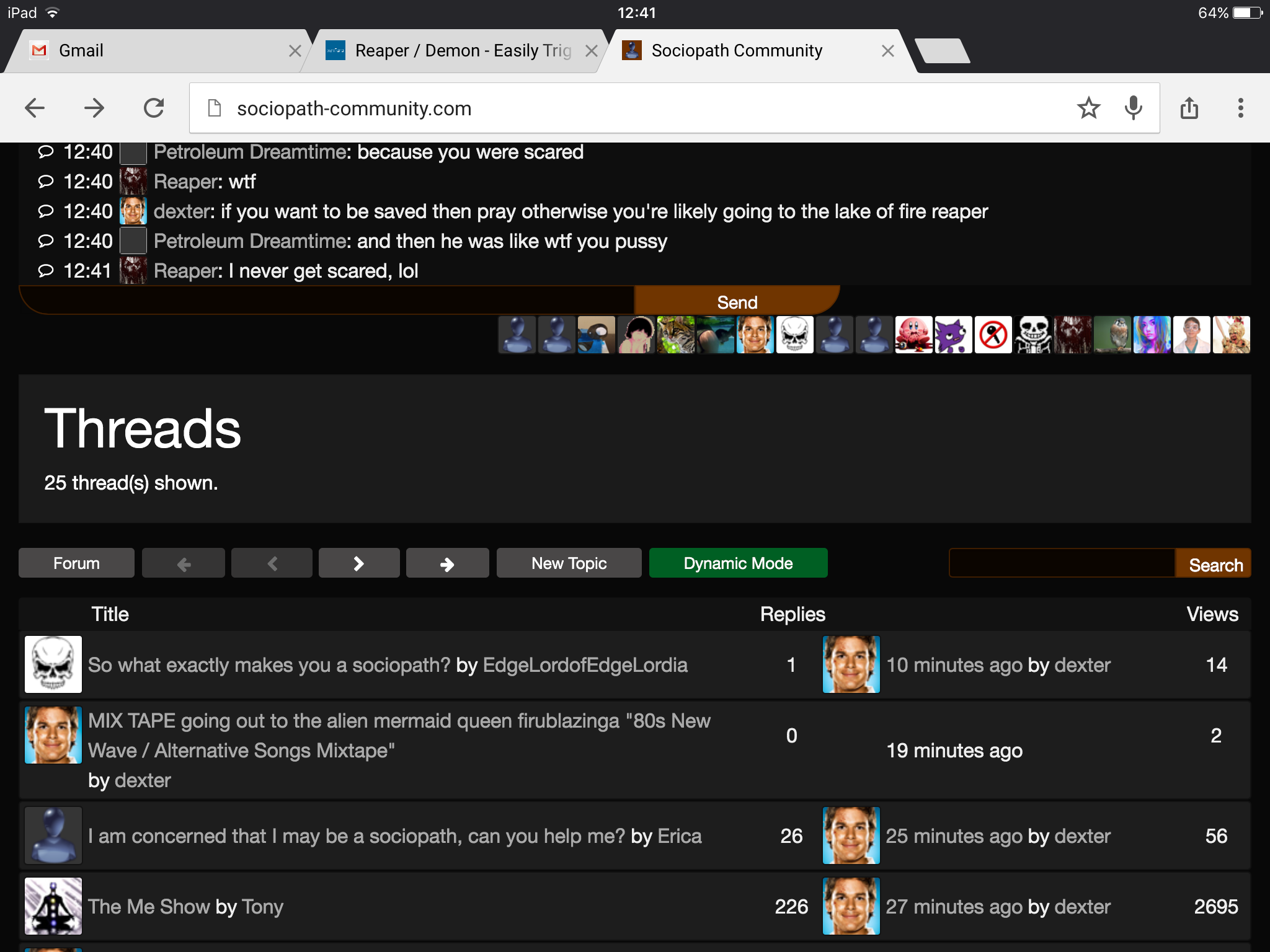Click the Replies column header

coord(793,614)
